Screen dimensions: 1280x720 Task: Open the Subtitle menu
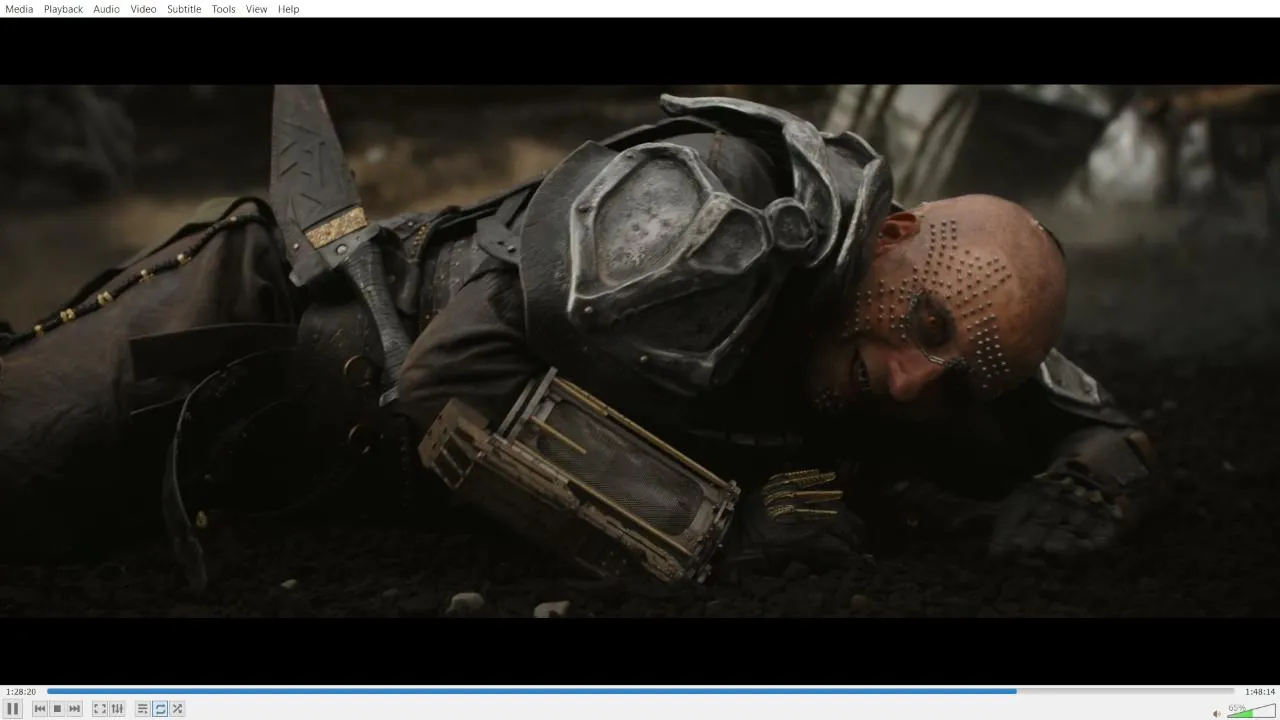coord(184,9)
